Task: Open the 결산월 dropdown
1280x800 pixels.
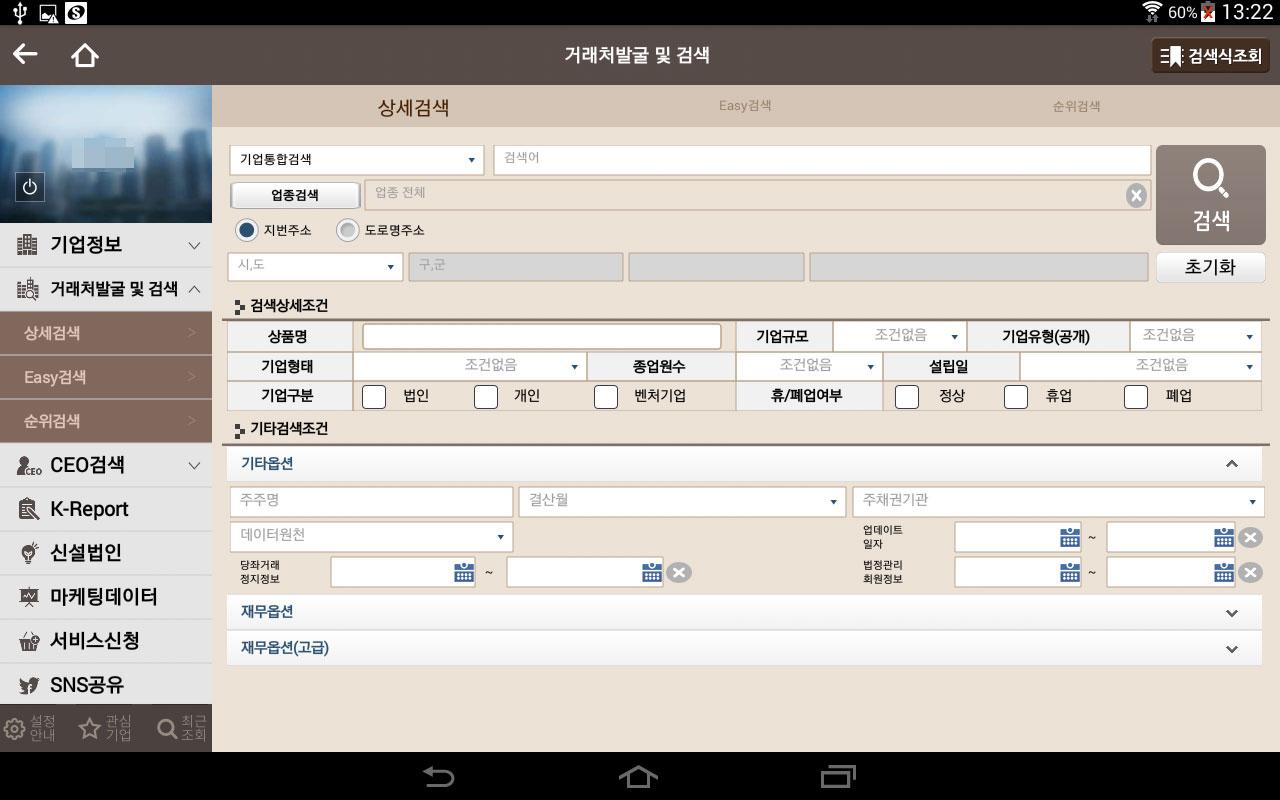Action: 682,500
